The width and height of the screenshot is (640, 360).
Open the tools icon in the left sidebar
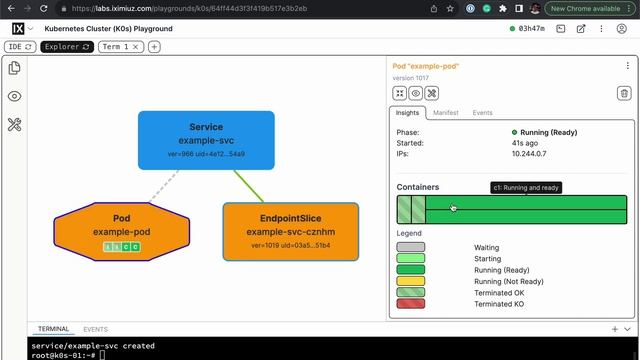click(14, 124)
